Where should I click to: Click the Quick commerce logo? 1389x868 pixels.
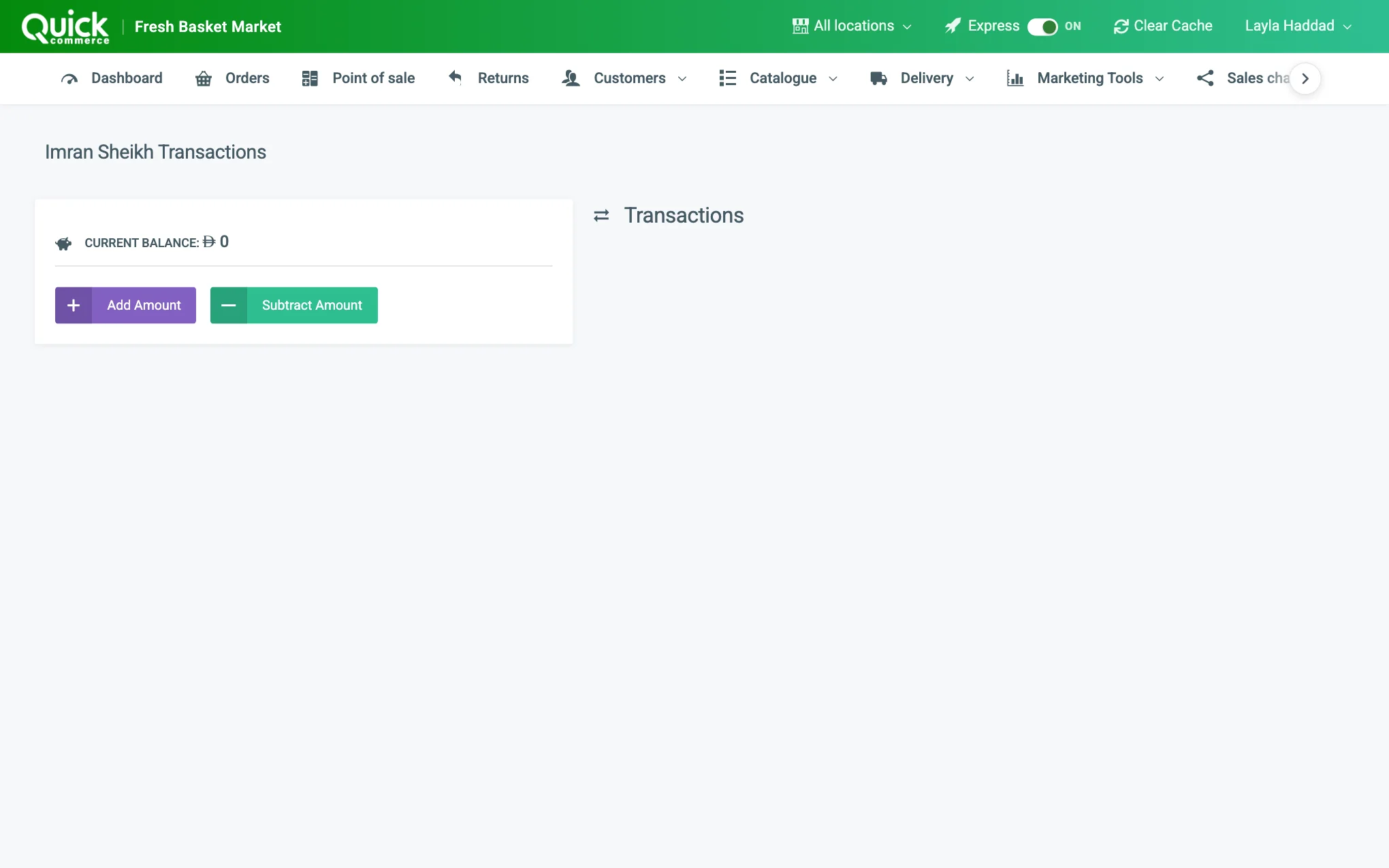click(x=65, y=27)
